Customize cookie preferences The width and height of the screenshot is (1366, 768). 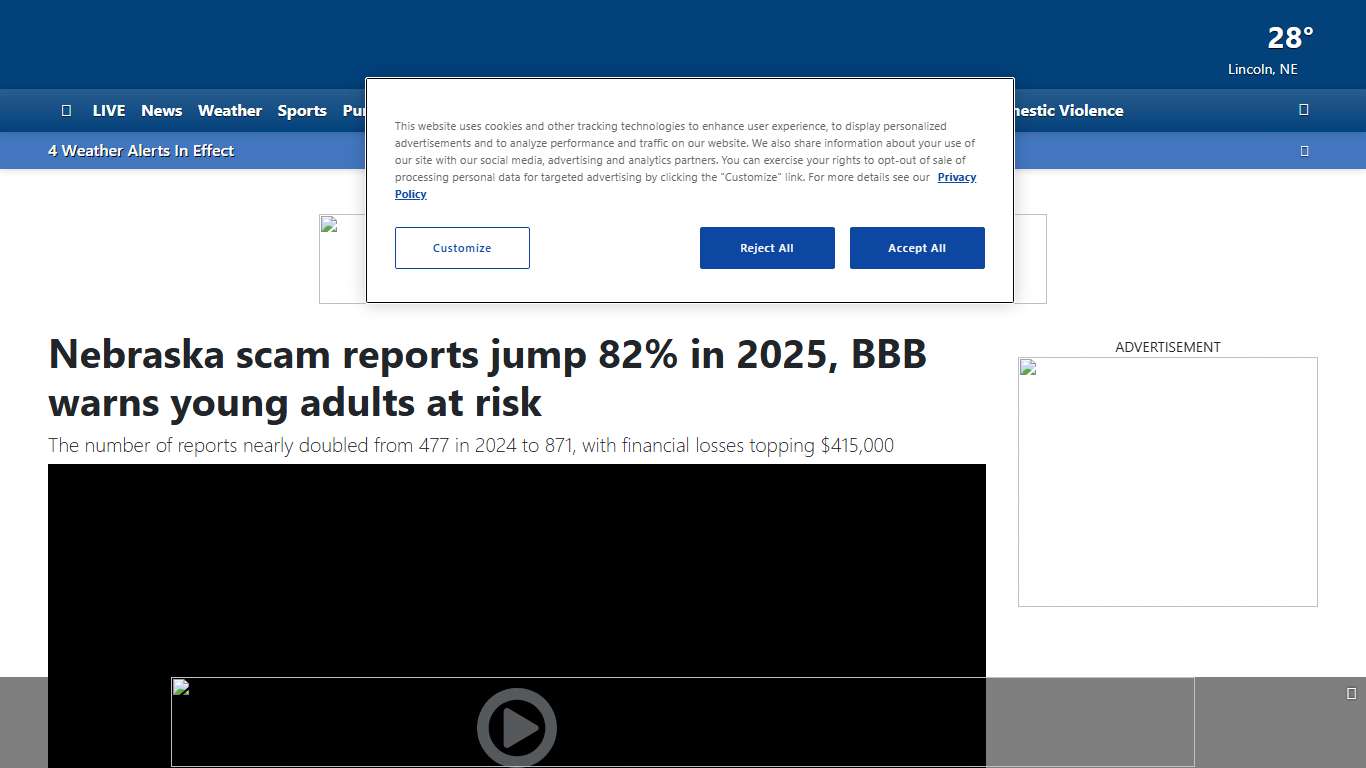pyautogui.click(x=462, y=248)
